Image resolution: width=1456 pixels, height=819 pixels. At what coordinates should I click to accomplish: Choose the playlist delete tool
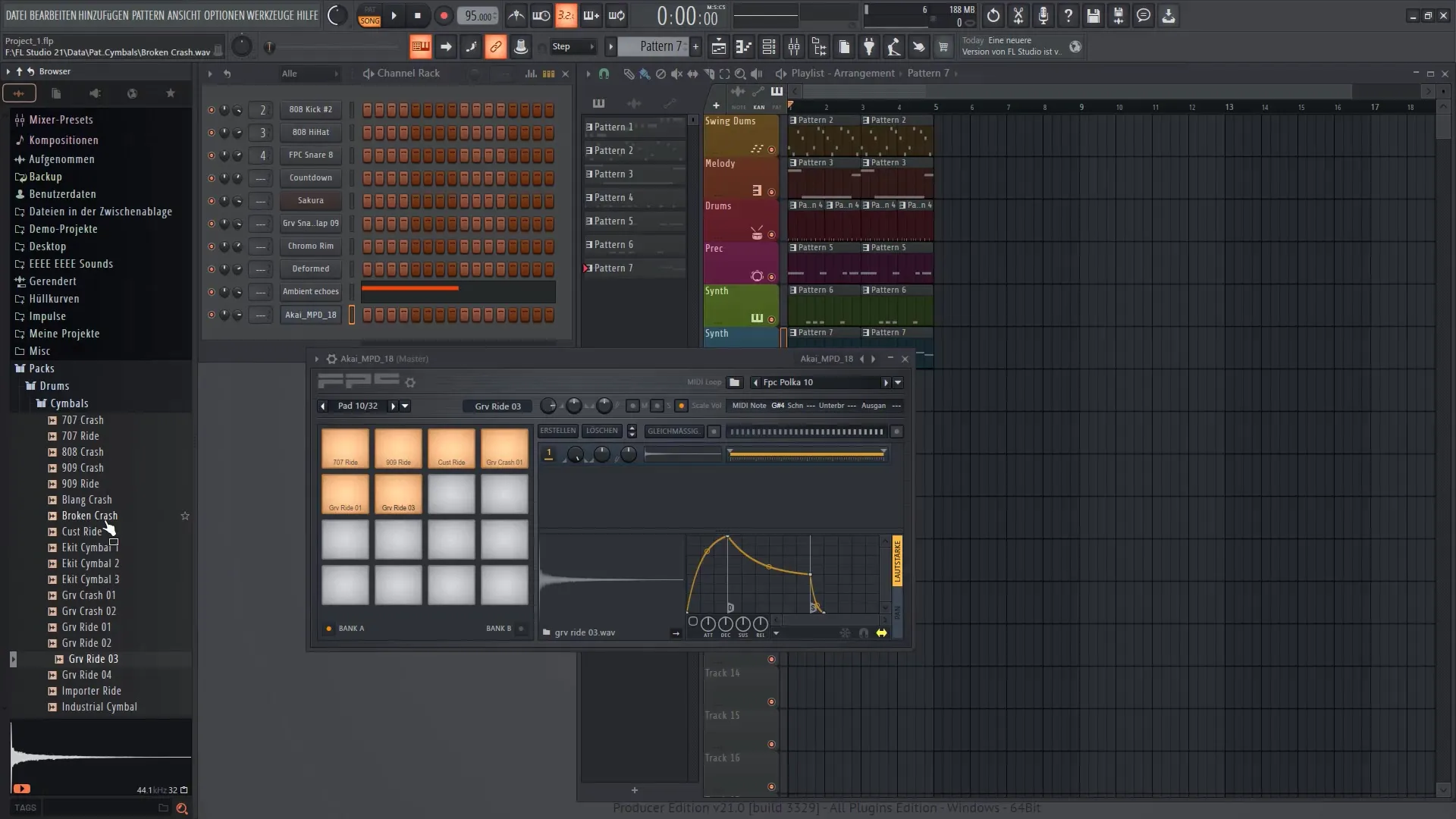661,74
